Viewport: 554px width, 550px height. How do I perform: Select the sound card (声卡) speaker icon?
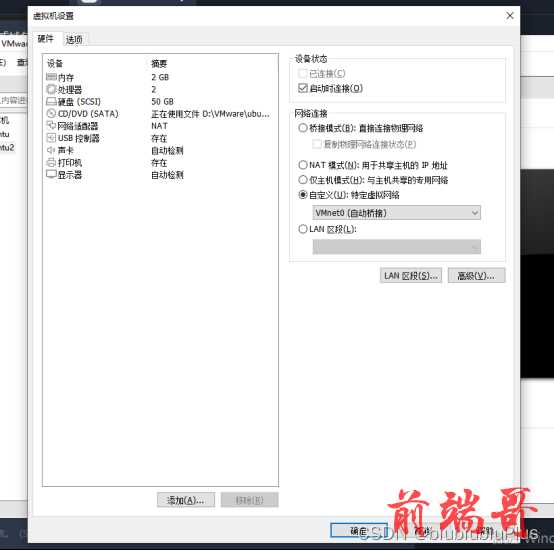pos(51,150)
